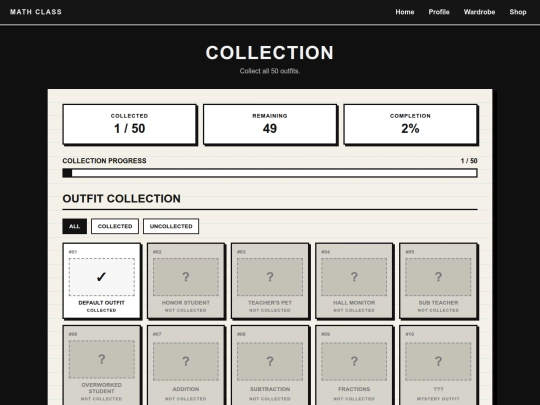Image resolution: width=540 pixels, height=405 pixels.
Task: Click the HALL MONITOR card title
Action: point(354,303)
